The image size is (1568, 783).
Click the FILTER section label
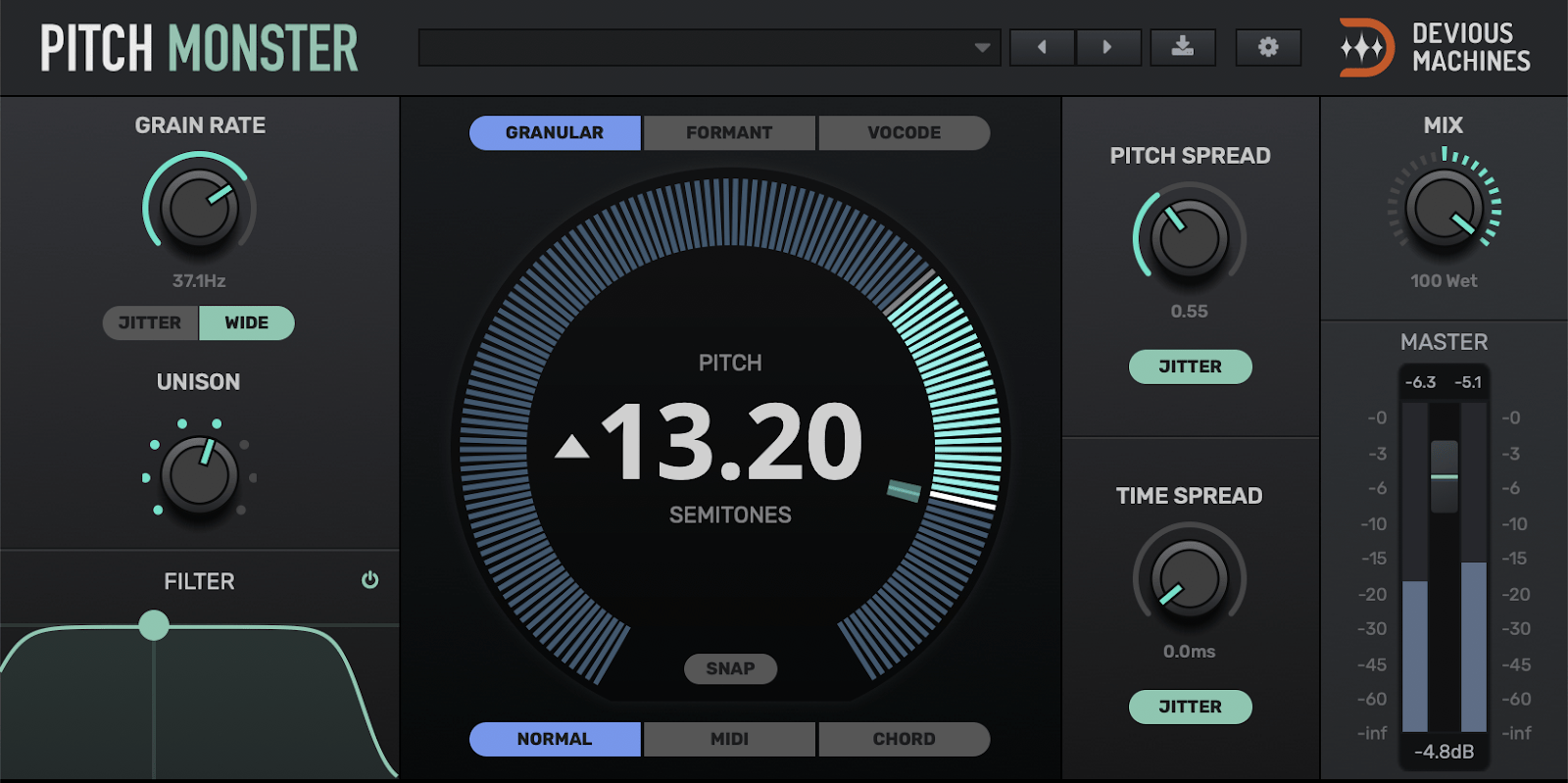pyautogui.click(x=199, y=581)
